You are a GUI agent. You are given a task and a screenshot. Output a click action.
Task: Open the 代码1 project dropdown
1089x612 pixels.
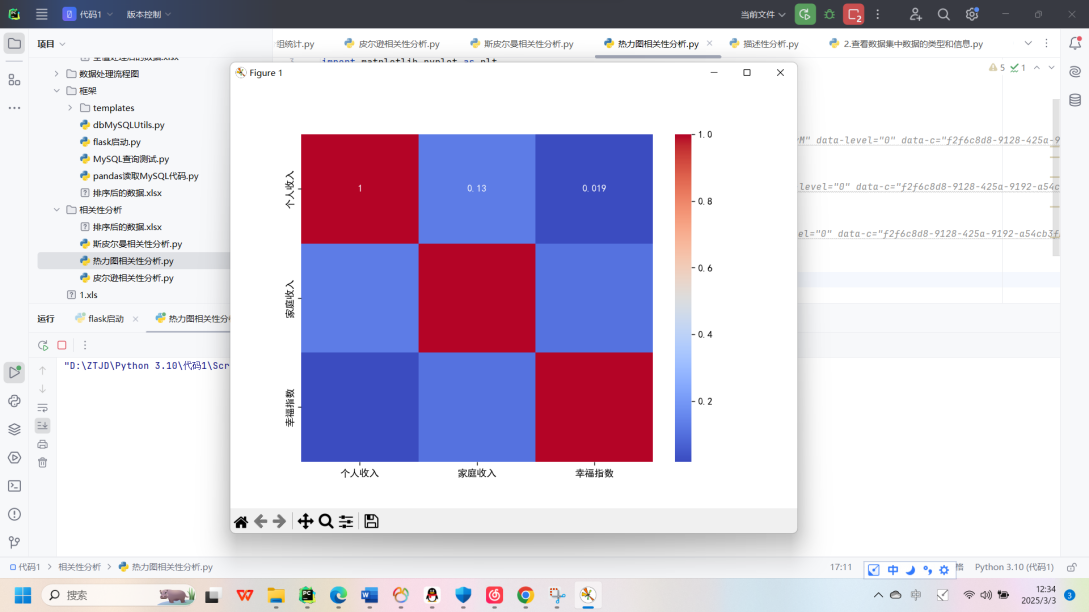pos(88,14)
